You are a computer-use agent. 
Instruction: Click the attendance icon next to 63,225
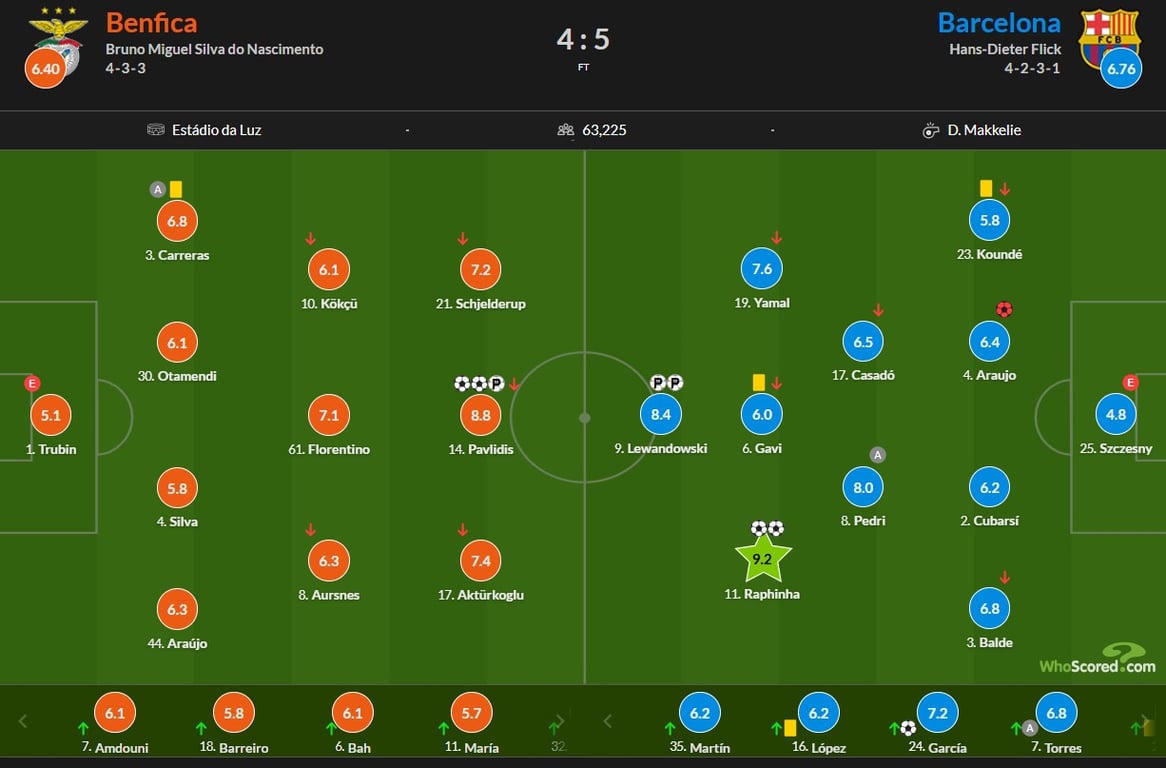click(566, 130)
